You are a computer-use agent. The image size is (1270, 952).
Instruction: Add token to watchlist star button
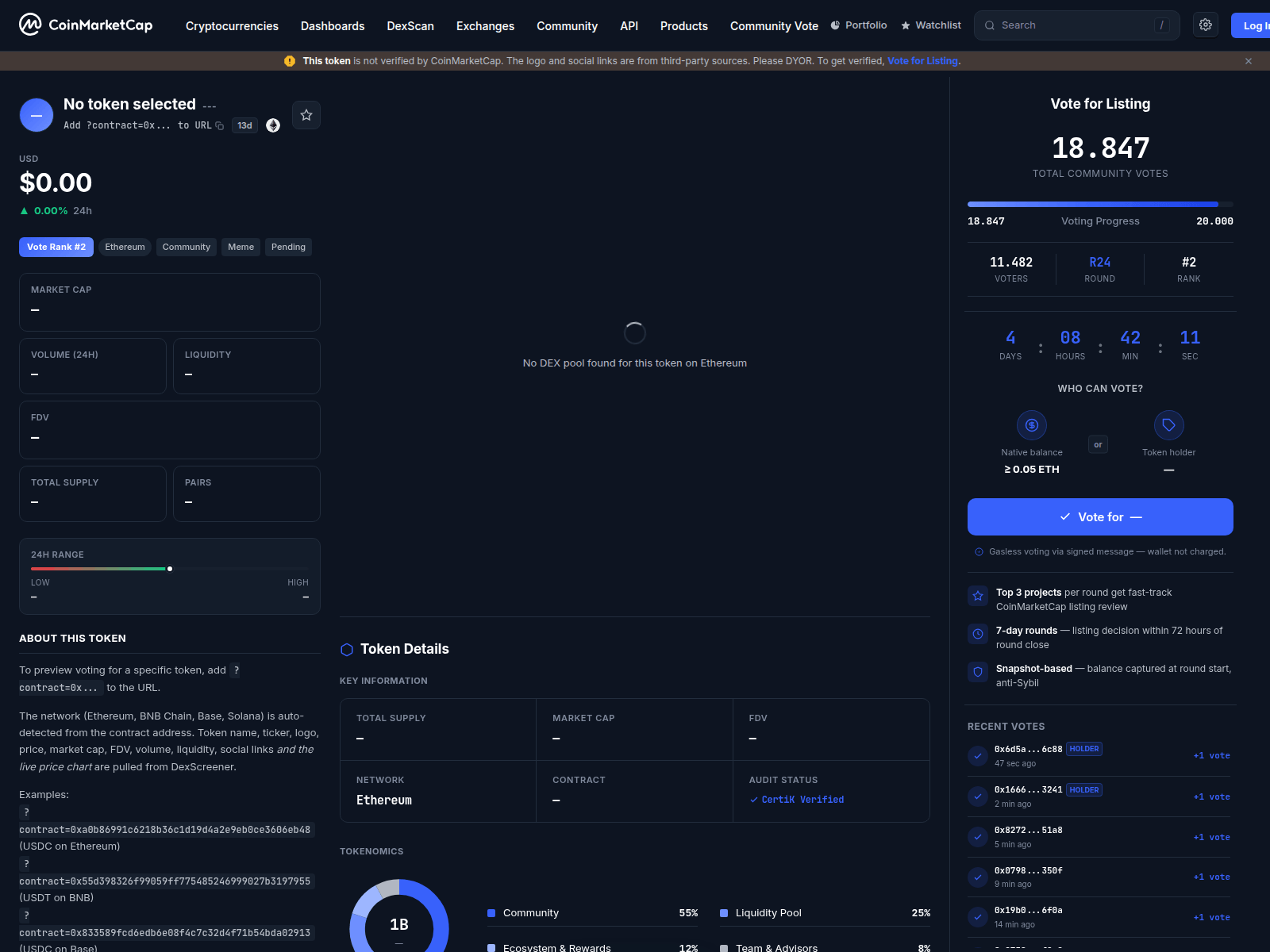[306, 115]
